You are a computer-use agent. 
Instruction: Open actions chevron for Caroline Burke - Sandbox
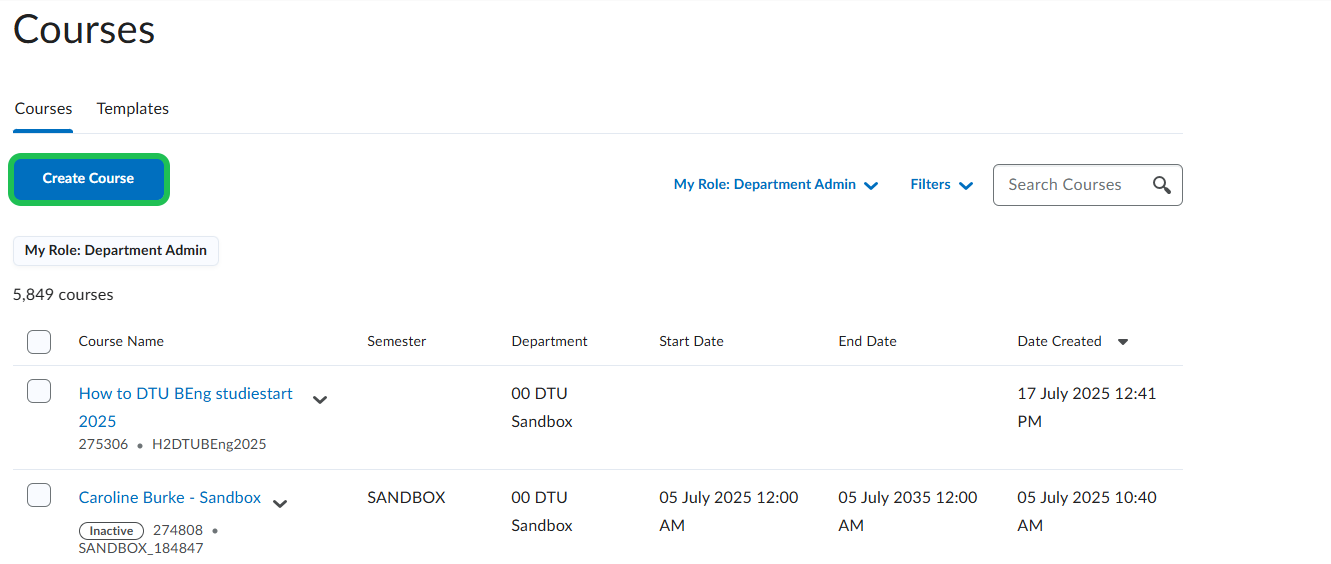point(280,503)
